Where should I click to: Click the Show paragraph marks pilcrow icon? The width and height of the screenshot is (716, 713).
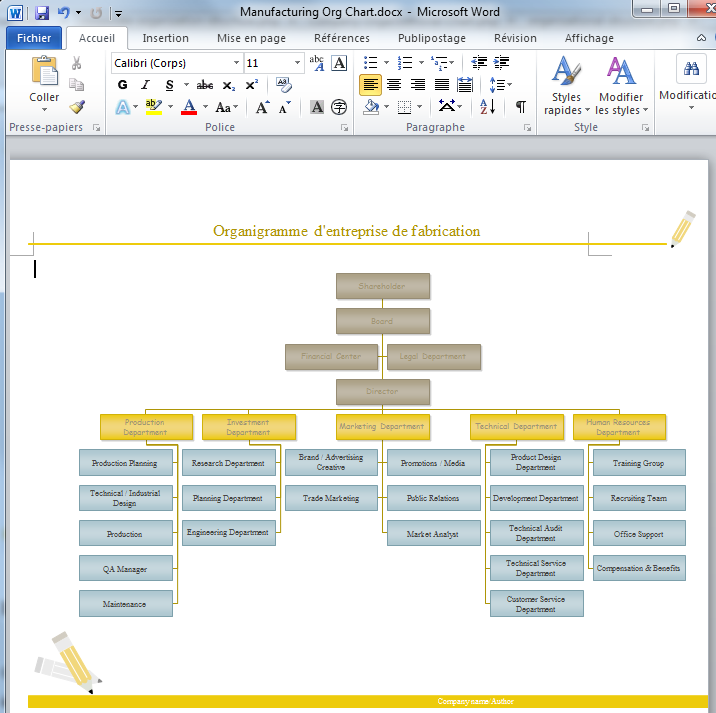click(521, 107)
